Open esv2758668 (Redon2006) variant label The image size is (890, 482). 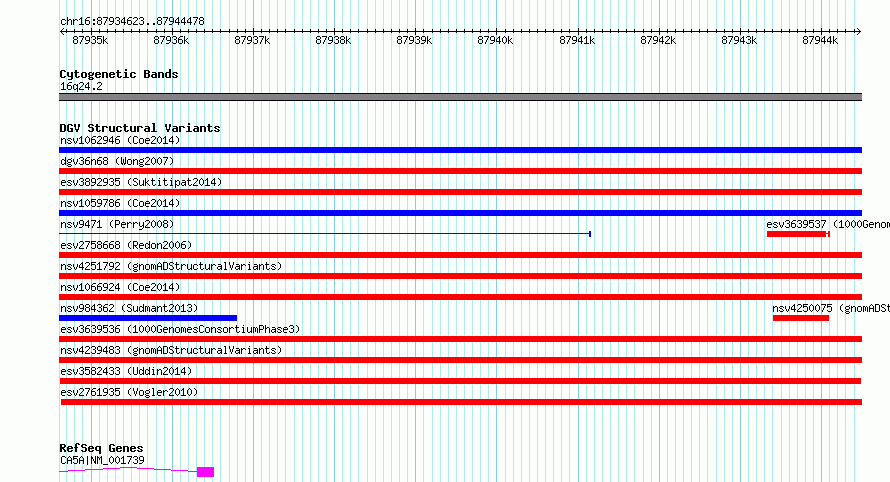[126, 245]
